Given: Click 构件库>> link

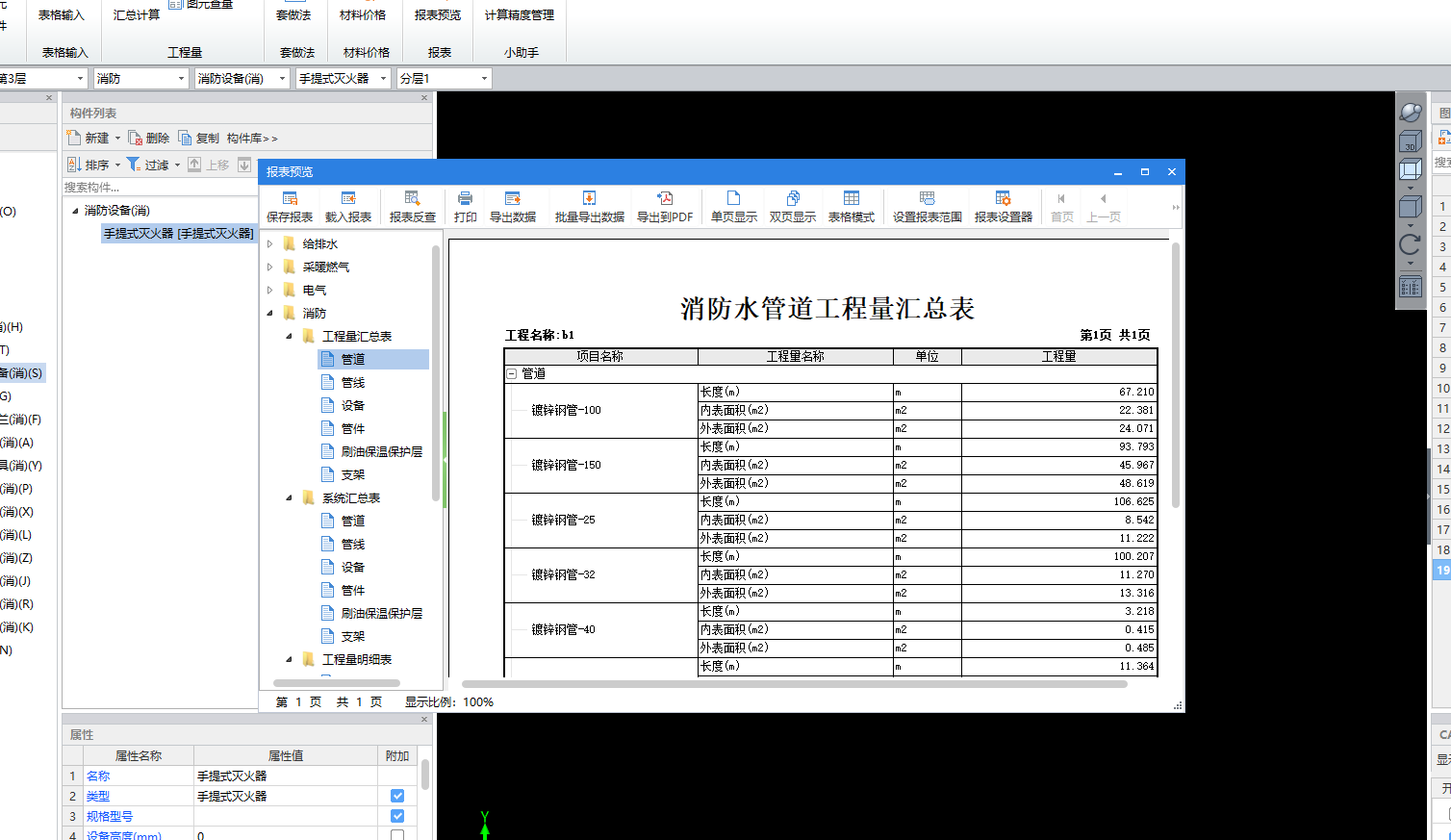Looking at the screenshot, I should (x=252, y=138).
